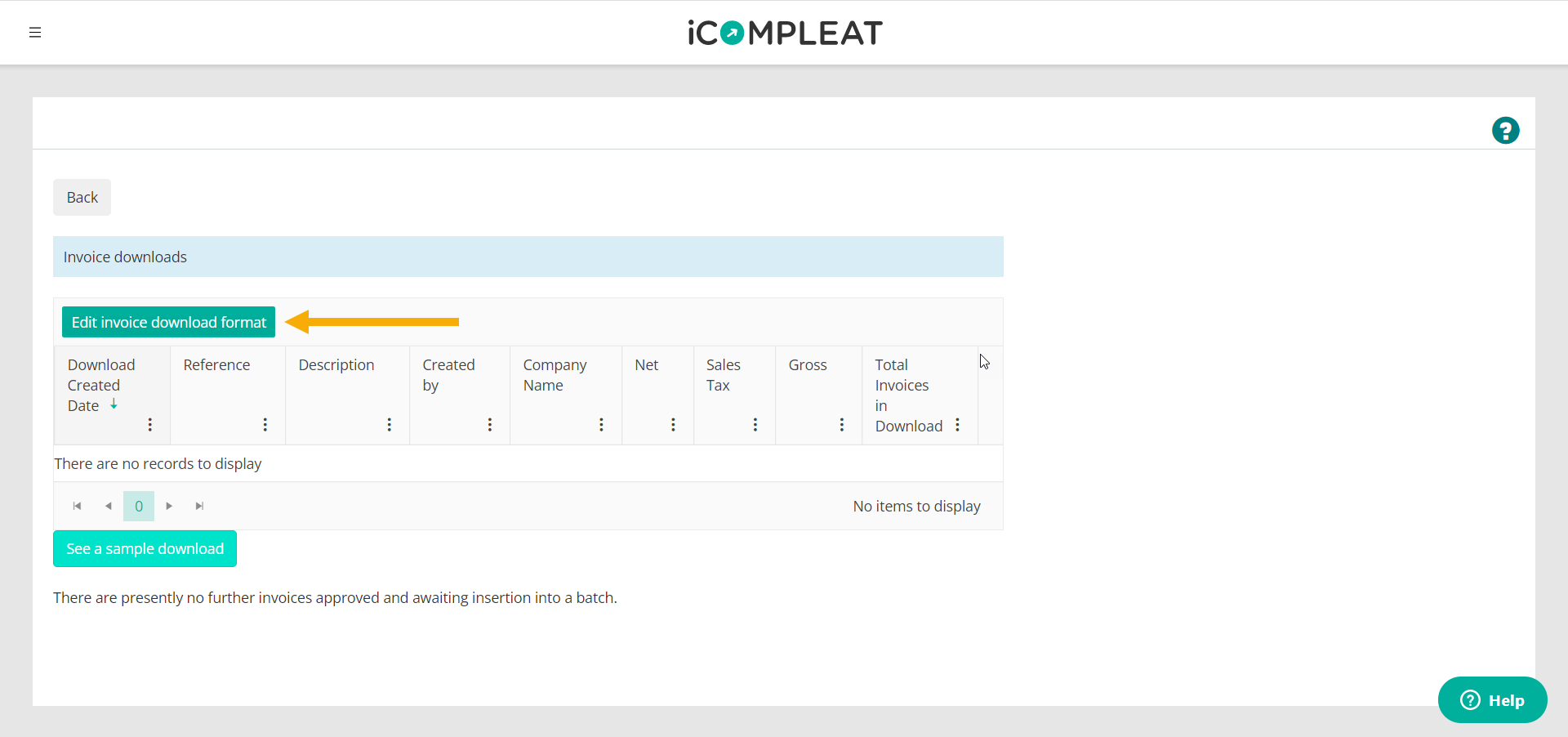
Task: Open Download Created Date column menu
Action: click(x=150, y=425)
